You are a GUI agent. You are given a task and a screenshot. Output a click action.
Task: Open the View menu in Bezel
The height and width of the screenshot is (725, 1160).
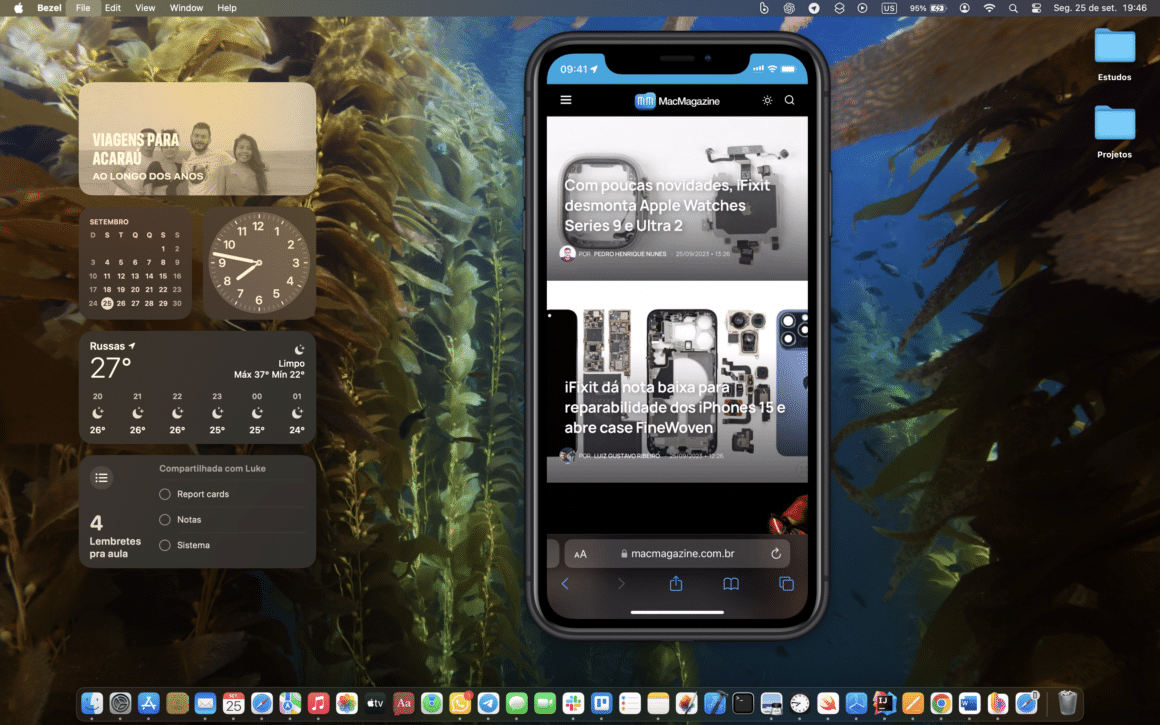145,8
